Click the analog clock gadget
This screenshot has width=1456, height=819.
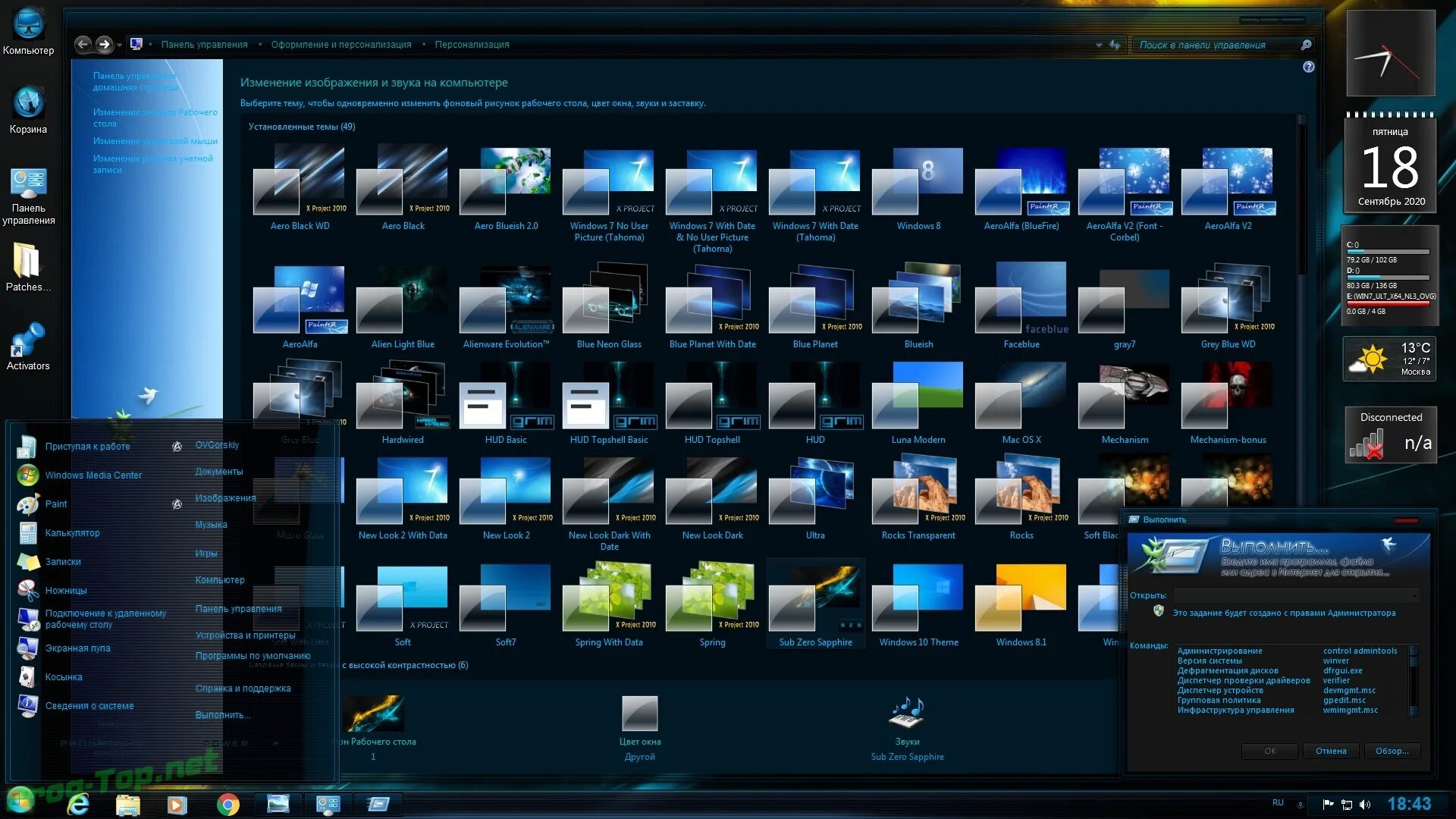(1390, 53)
